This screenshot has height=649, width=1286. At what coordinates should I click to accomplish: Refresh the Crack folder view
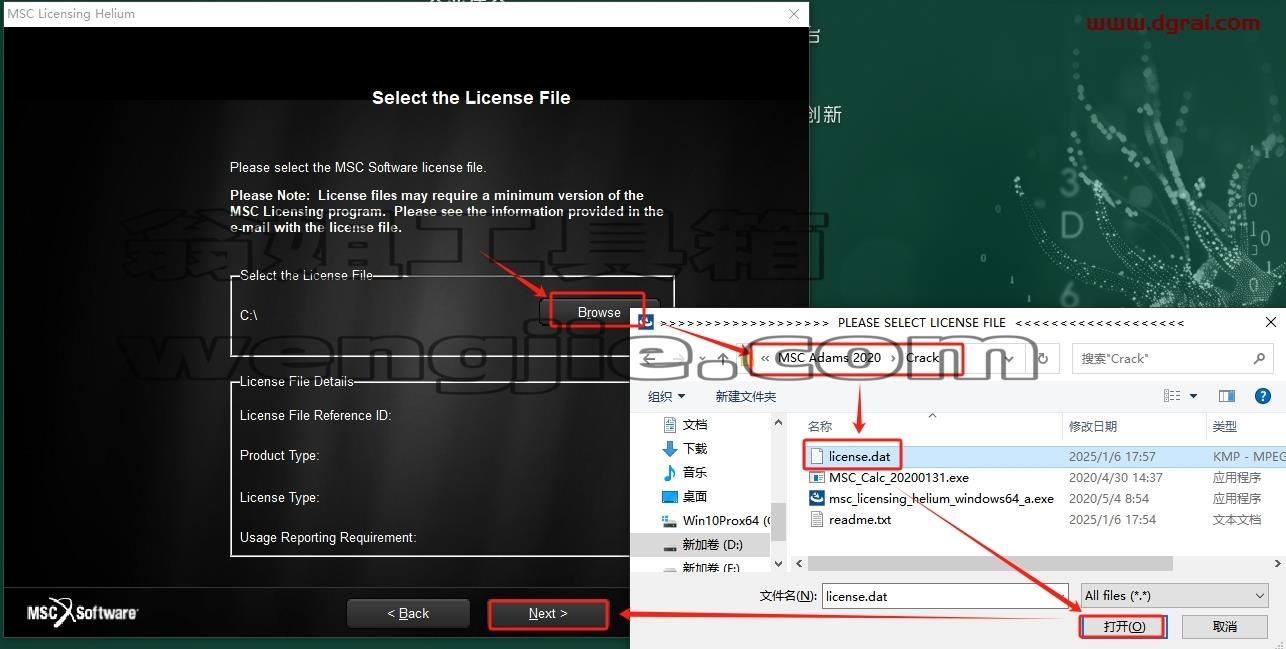(1043, 358)
